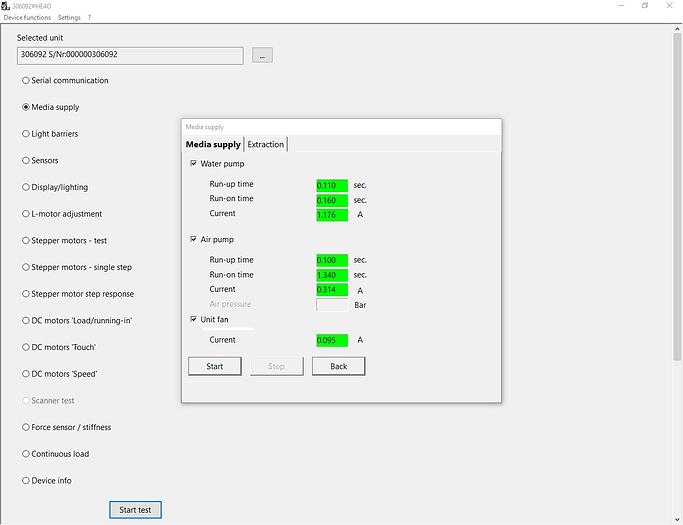Click the browse '...' button for unit
Image resolution: width=683 pixels, height=525 pixels.
[262, 56]
